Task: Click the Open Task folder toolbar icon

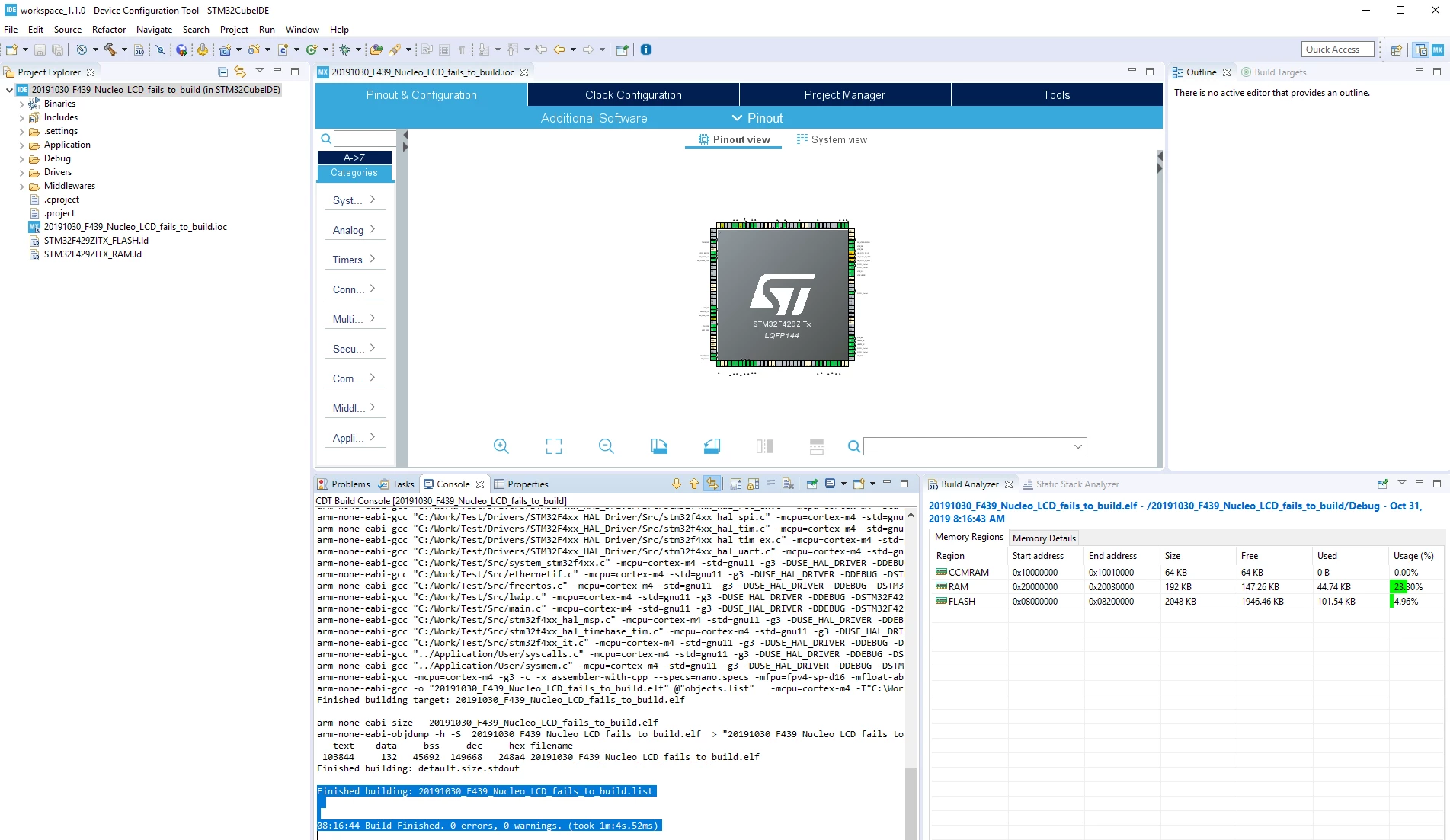Action: 376,50
